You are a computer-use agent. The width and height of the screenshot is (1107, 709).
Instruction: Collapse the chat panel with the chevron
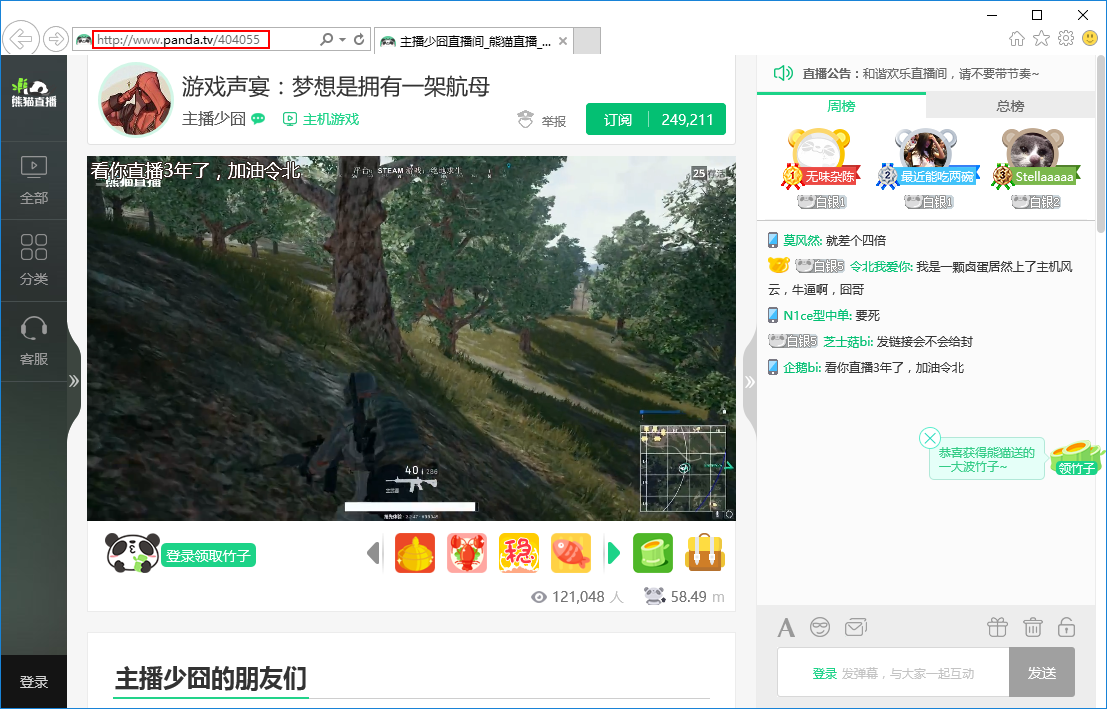750,381
